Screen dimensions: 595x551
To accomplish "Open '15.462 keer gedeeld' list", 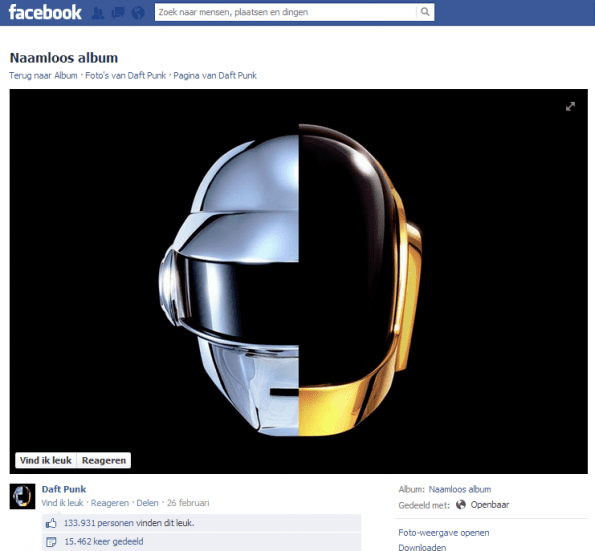I will [x=104, y=542].
